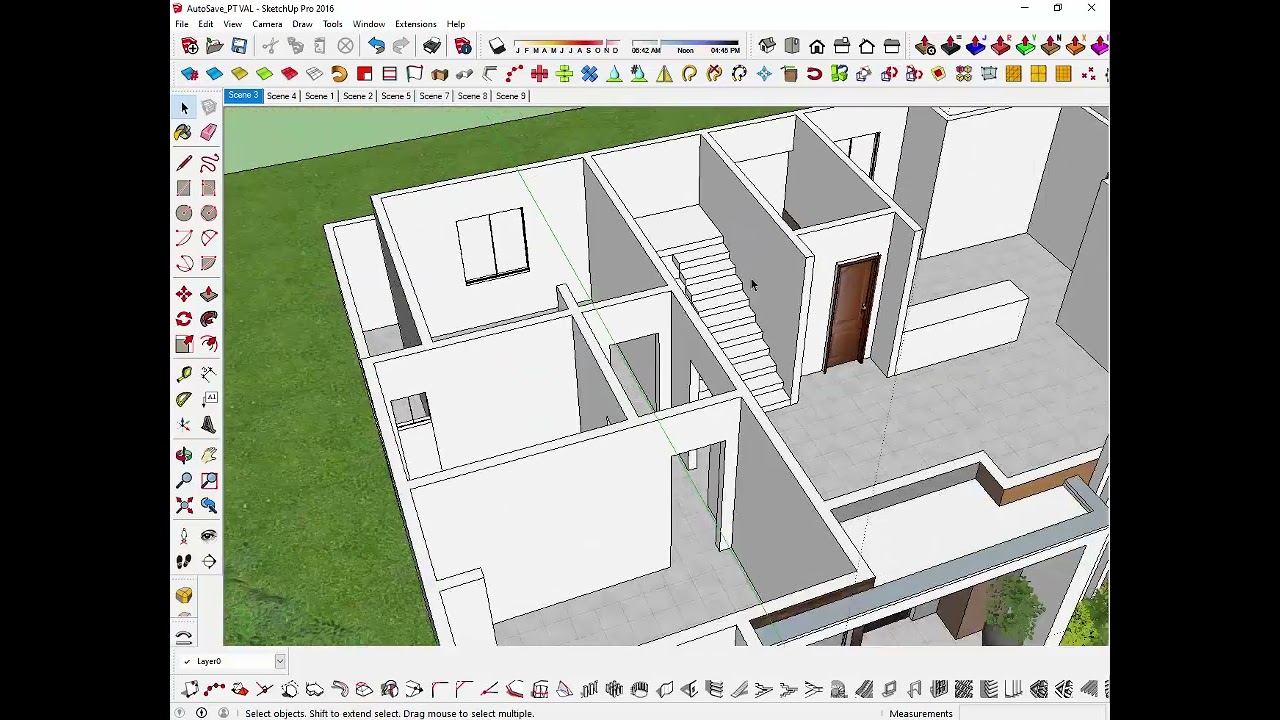This screenshot has width=1280, height=720.
Task: Select the Look Around eye tool
Action: pyautogui.click(x=209, y=536)
